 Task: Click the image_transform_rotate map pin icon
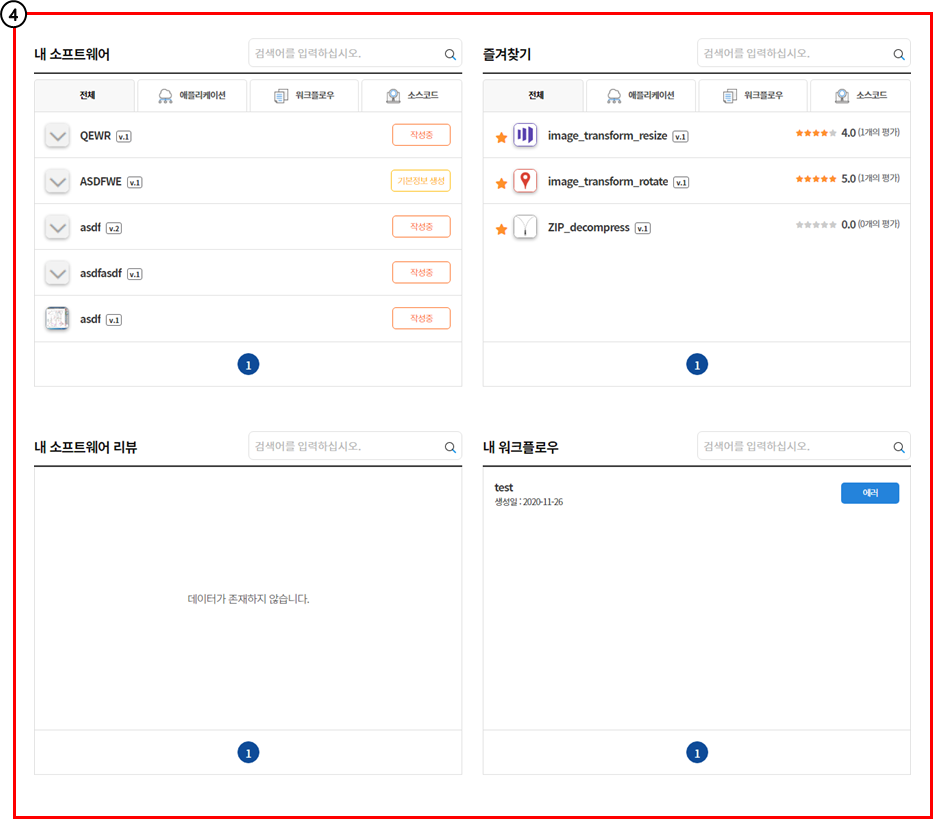(x=526, y=181)
